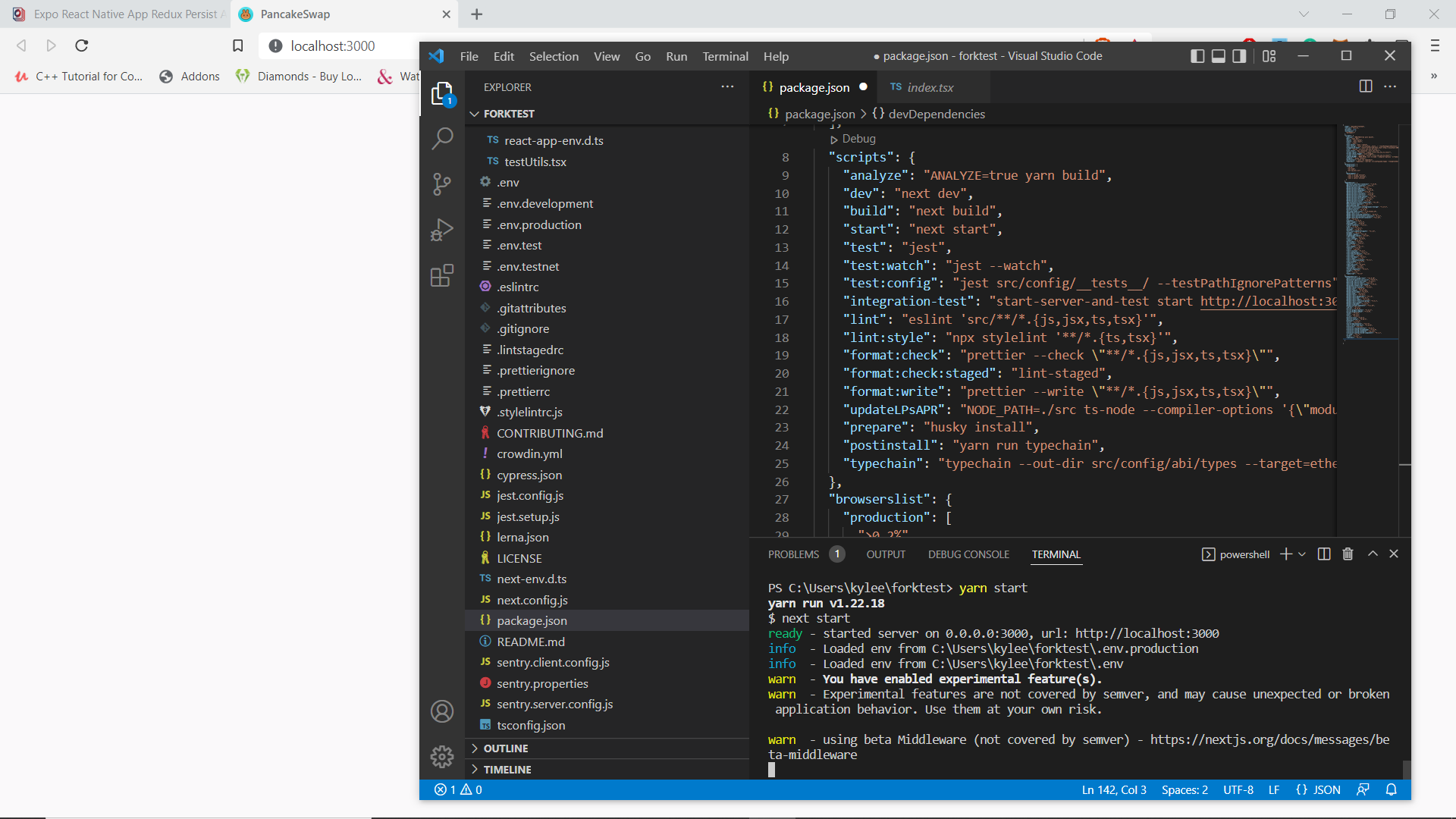The image size is (1456, 819).
Task: Select the Run and Debug icon
Action: click(x=442, y=229)
